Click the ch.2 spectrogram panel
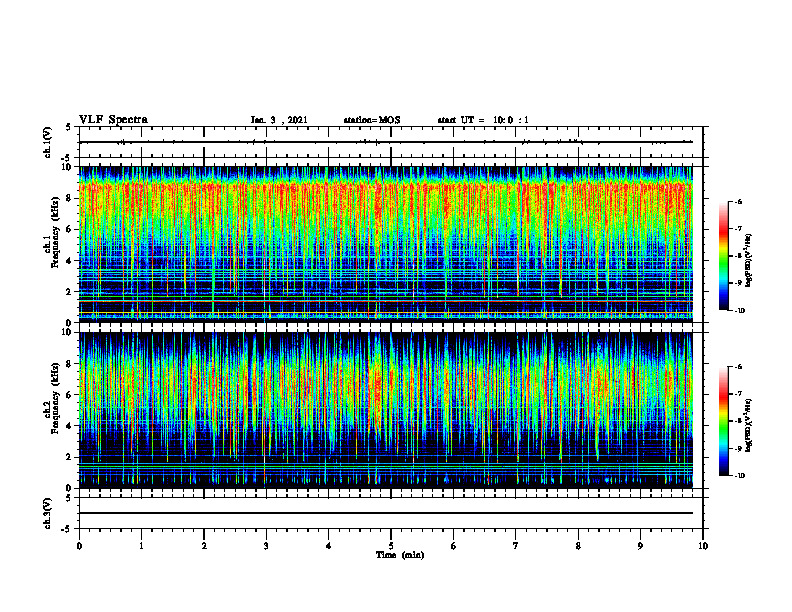The height and width of the screenshot is (612, 792). click(x=386, y=410)
